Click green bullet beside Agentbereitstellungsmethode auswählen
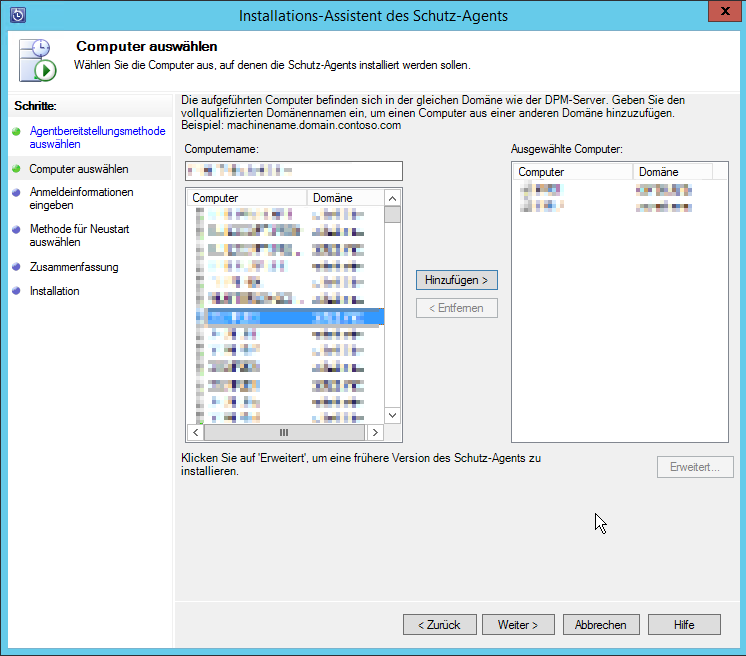 [x=16, y=131]
